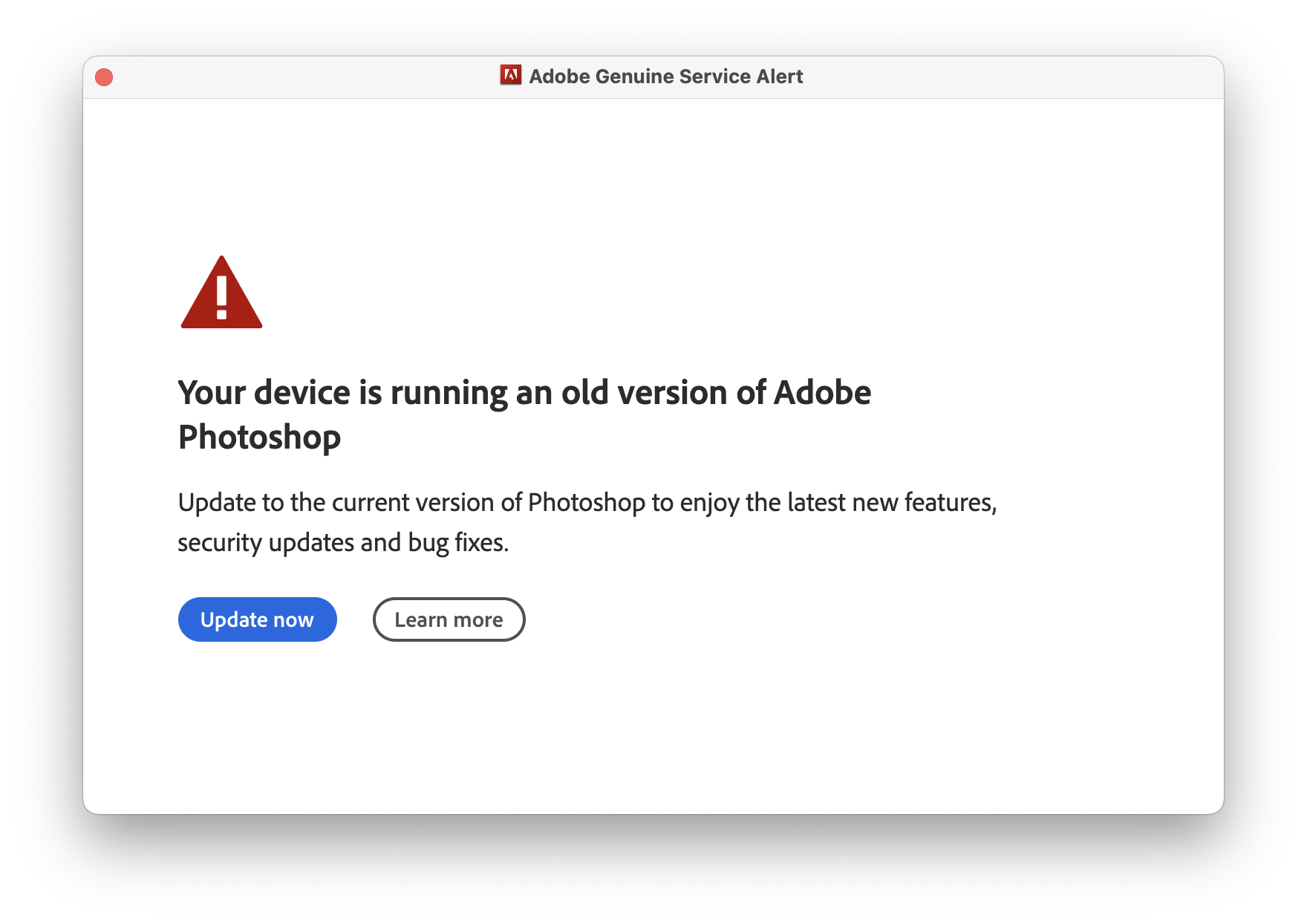Select the exclamation mark warning symbol
The width and height of the screenshot is (1307, 924).
(x=221, y=301)
